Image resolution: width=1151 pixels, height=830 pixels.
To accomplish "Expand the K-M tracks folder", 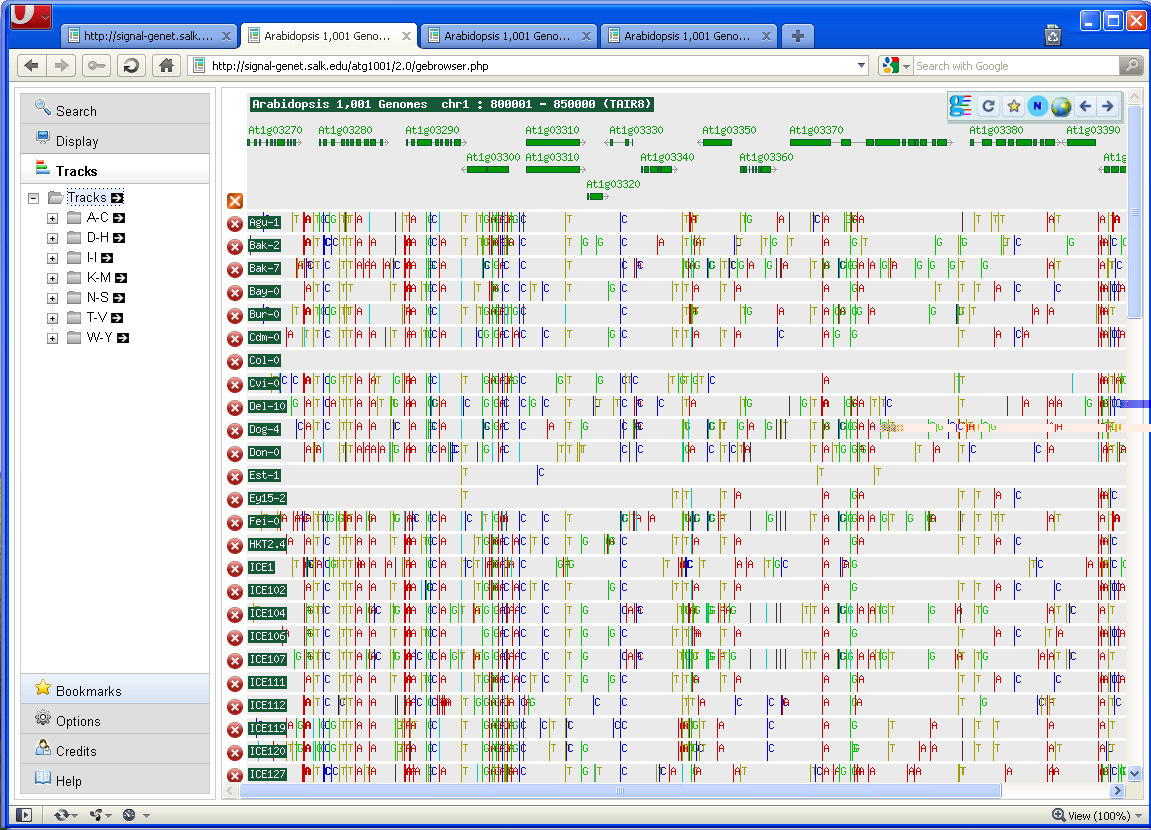I will coord(53,278).
